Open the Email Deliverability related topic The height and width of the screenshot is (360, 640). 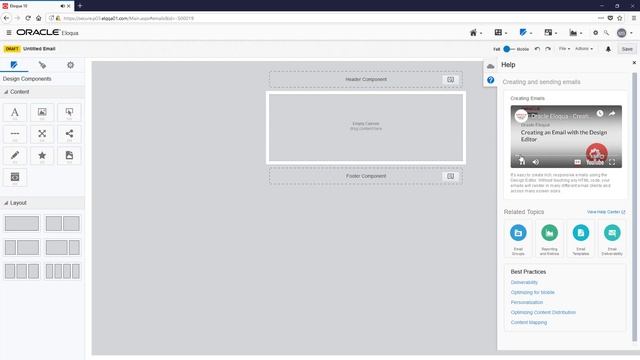[x=612, y=239]
